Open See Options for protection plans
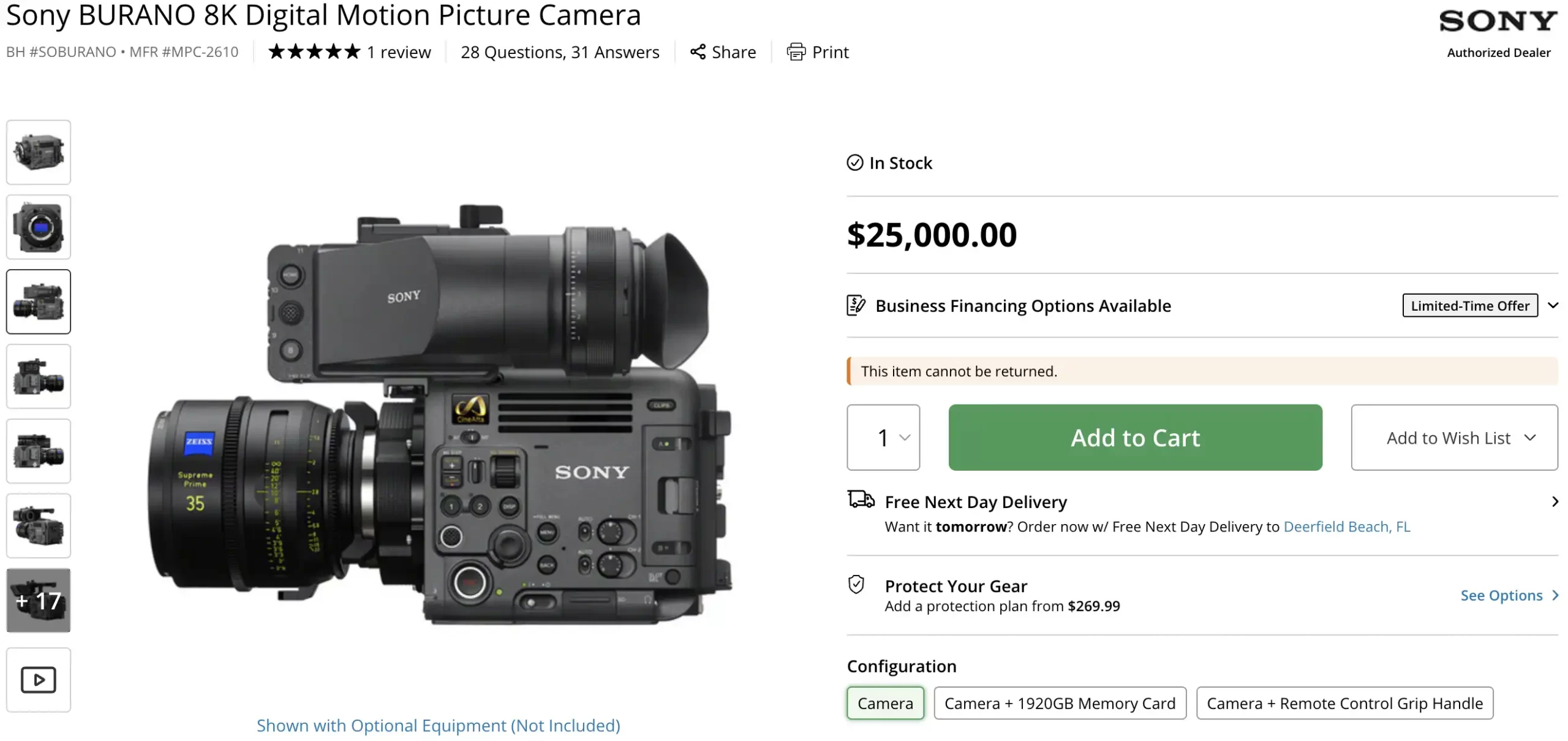The width and height of the screenshot is (1568, 741). (x=1508, y=595)
